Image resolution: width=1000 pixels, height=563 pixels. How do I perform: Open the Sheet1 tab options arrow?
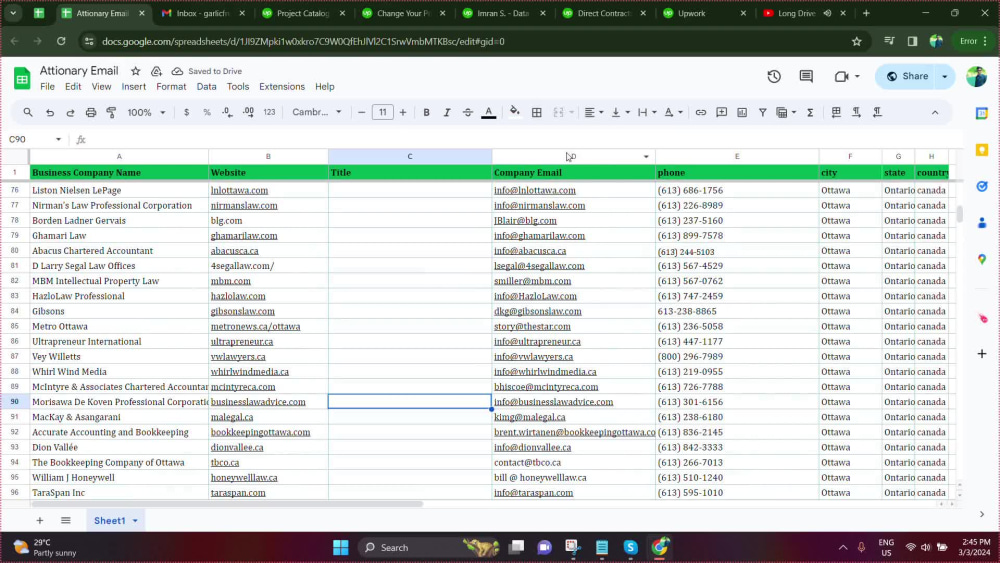tap(135, 521)
